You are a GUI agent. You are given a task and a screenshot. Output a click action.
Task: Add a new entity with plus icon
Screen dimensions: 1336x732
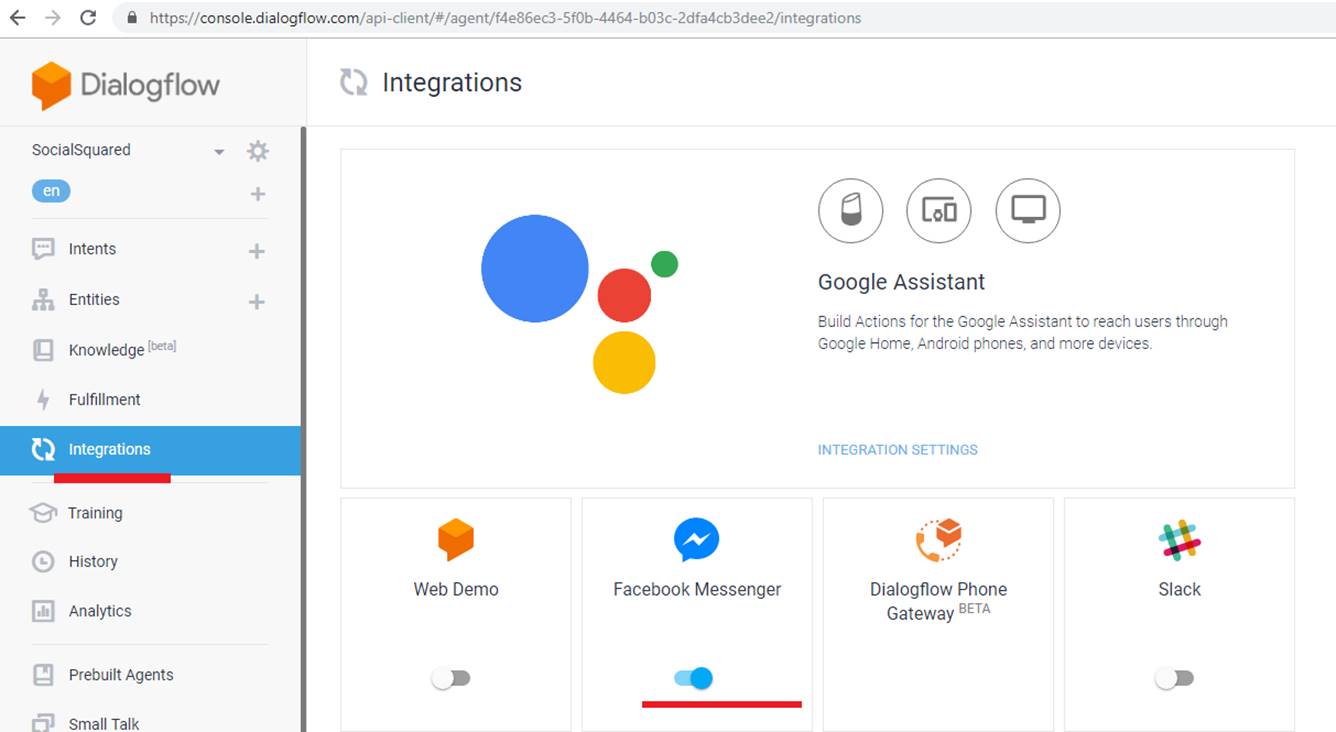(257, 301)
